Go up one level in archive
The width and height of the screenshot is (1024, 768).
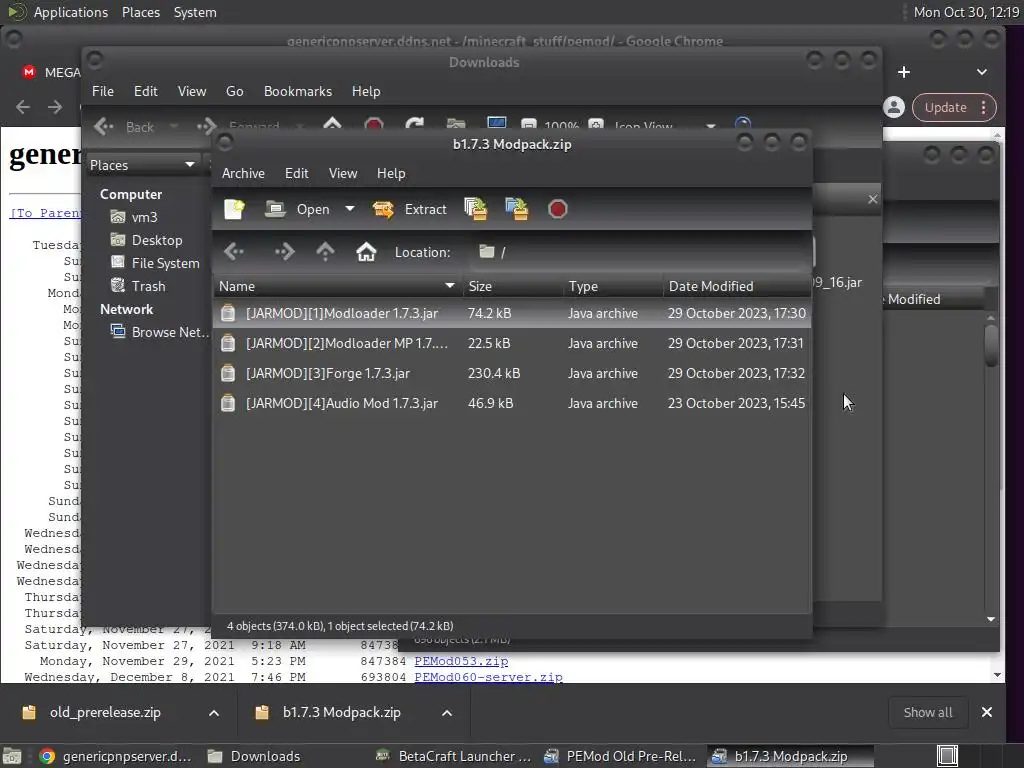point(325,251)
